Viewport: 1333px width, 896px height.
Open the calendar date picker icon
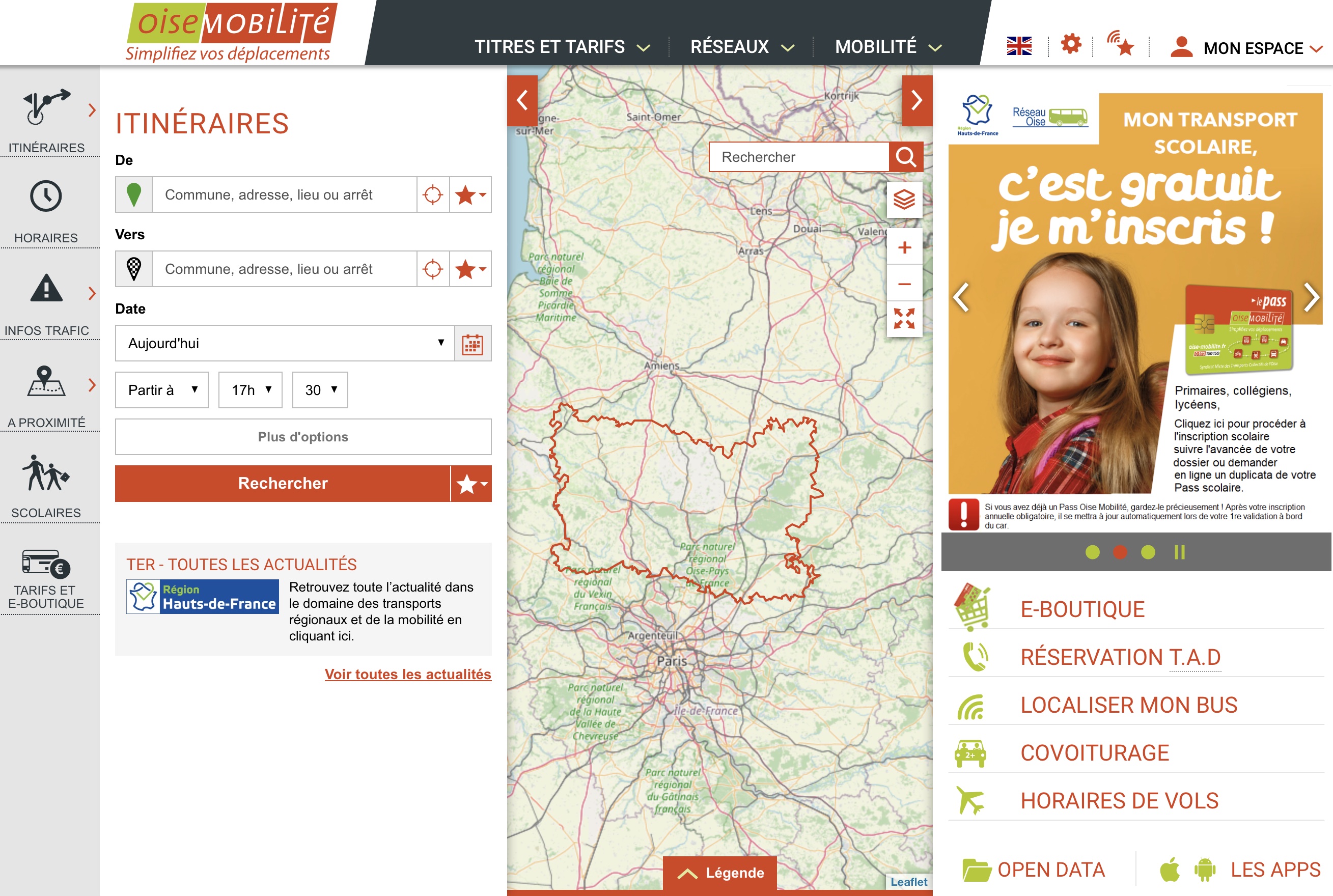coord(473,344)
